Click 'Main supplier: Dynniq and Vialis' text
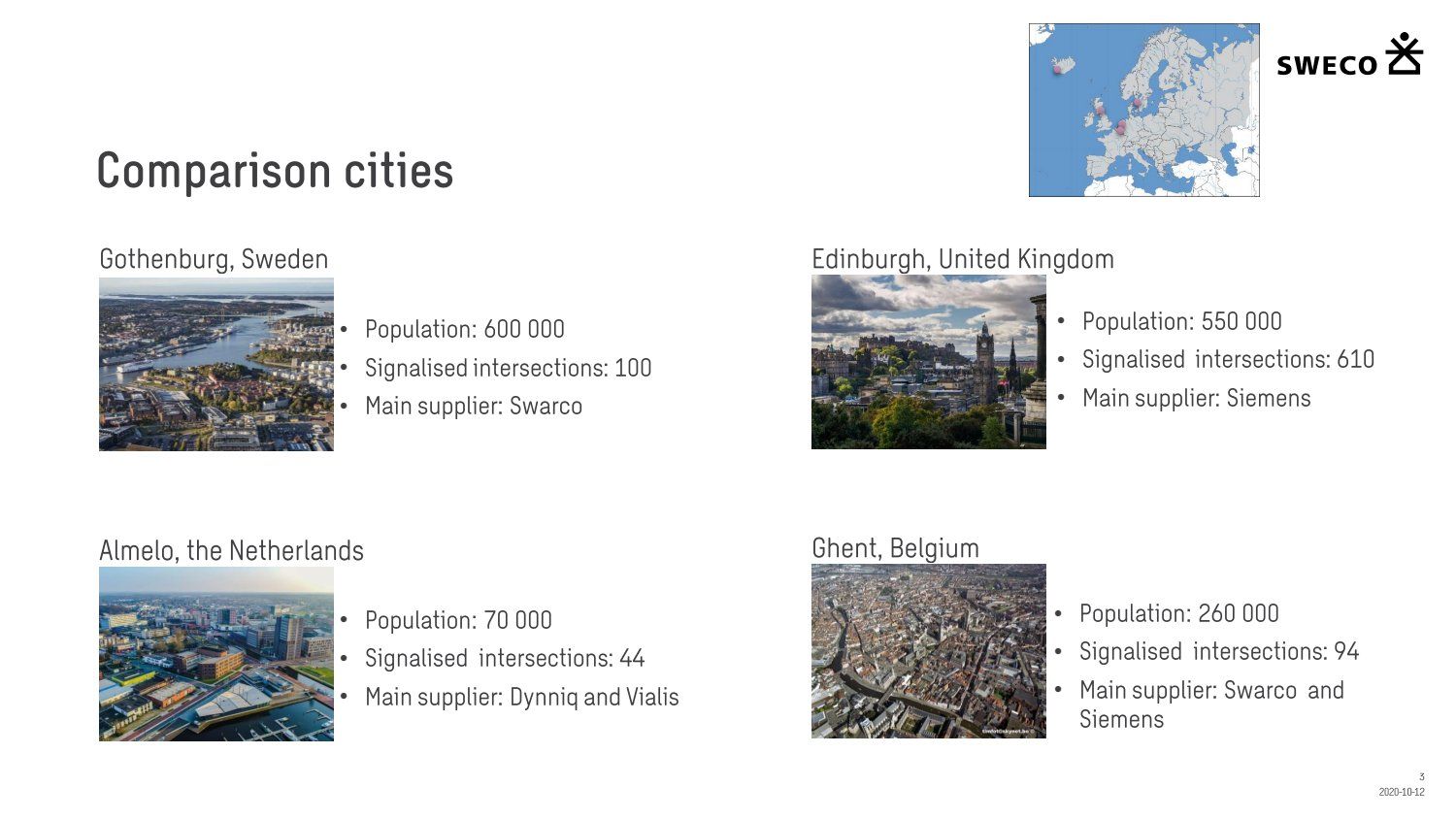The height and width of the screenshot is (819, 1456). [521, 698]
